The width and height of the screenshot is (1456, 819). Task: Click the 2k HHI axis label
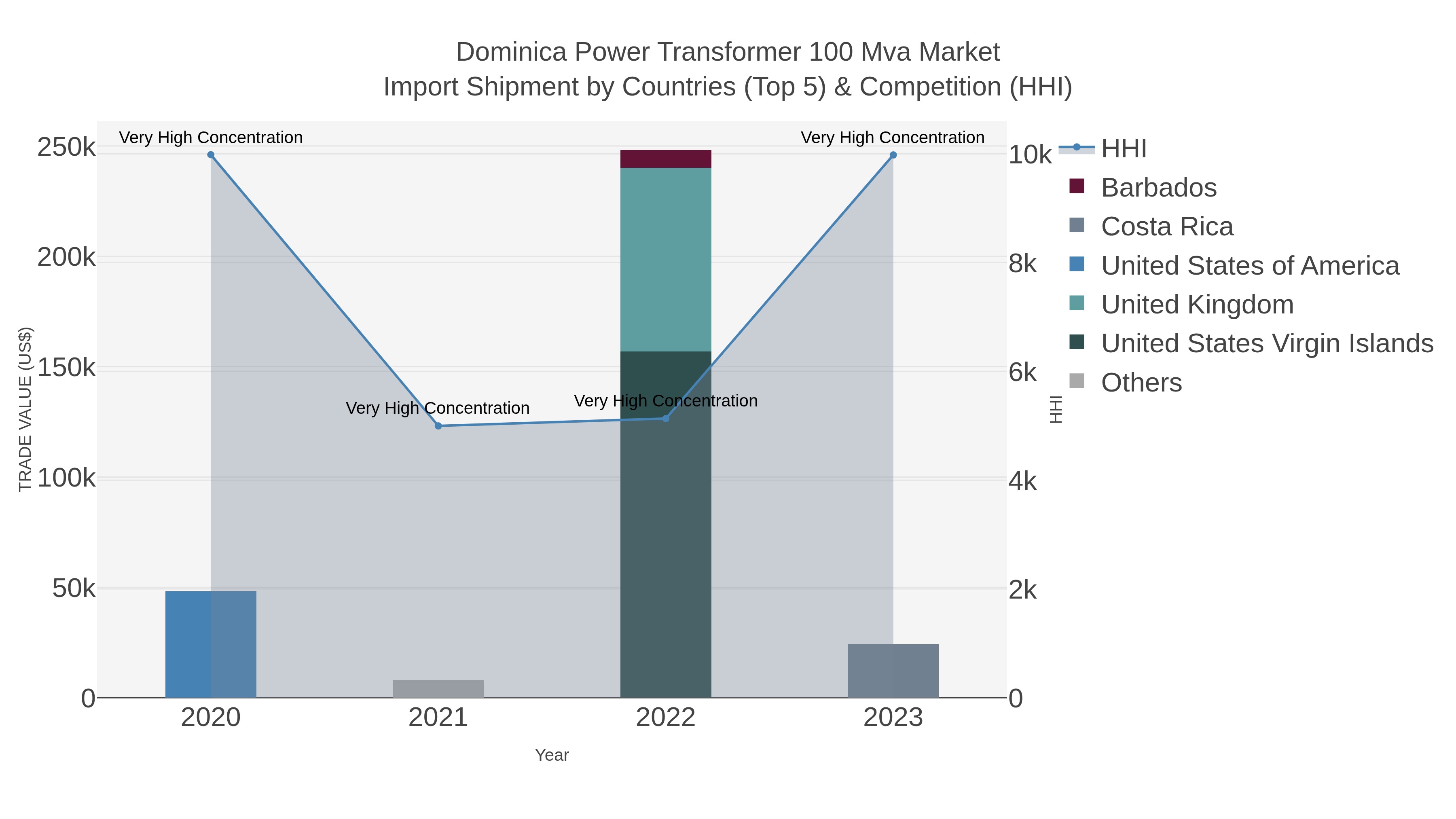pyautogui.click(x=1022, y=590)
